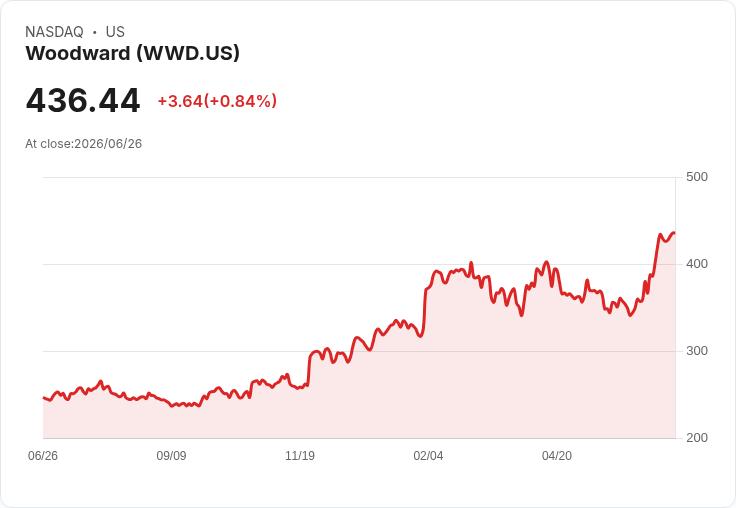The image size is (736, 508).
Task: Click the price jump near 02/04 on chart
Action: coord(425,305)
